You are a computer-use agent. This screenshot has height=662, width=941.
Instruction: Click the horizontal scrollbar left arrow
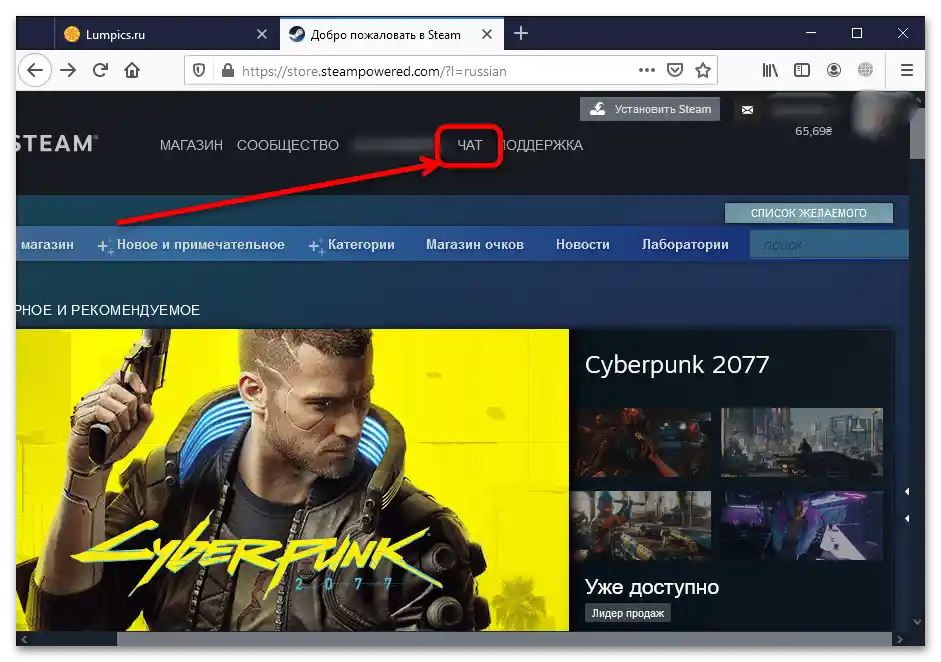23,640
